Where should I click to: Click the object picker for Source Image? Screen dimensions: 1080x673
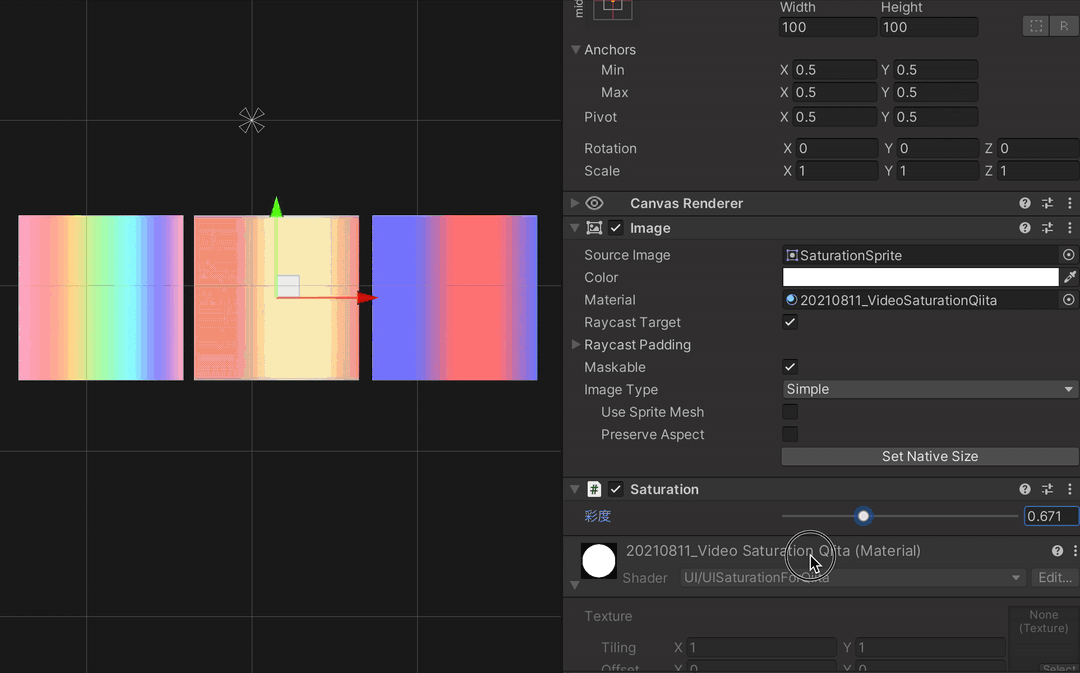(1068, 254)
